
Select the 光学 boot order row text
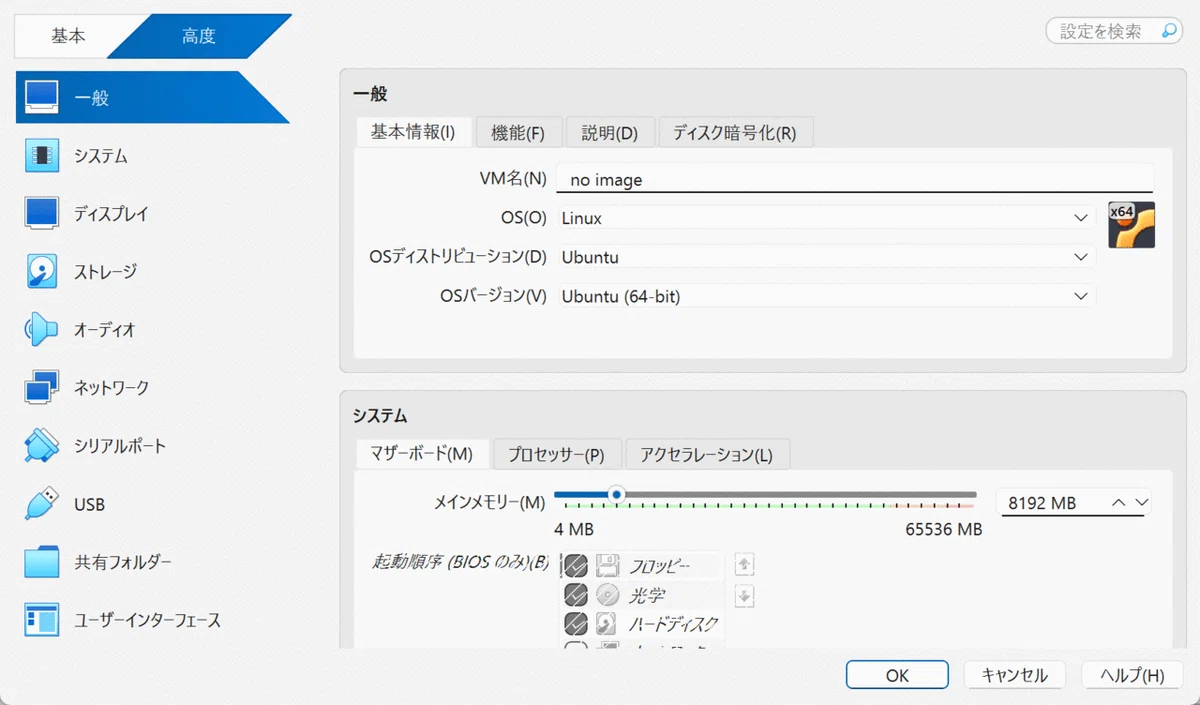646,595
